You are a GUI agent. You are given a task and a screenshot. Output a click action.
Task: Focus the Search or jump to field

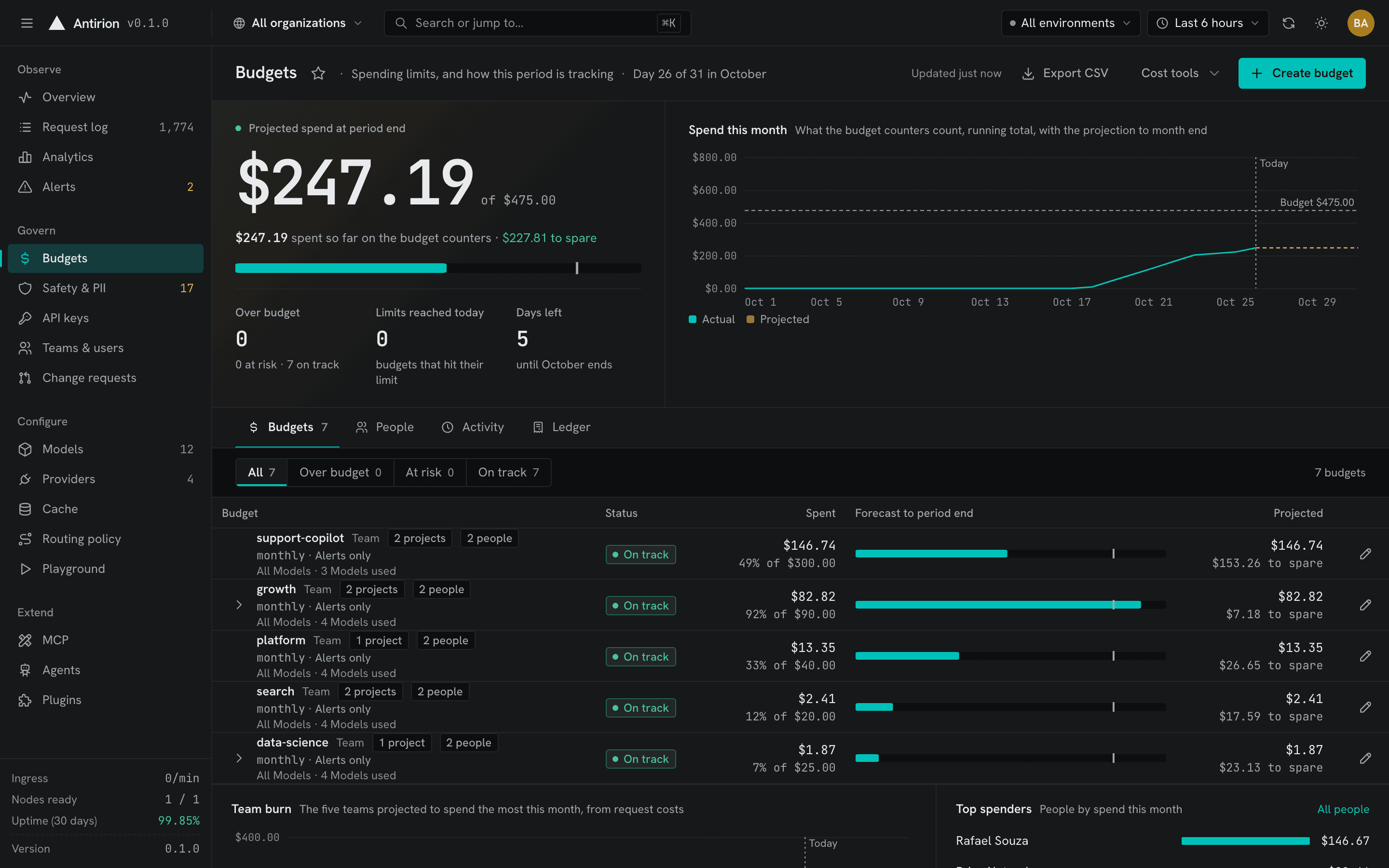537,23
